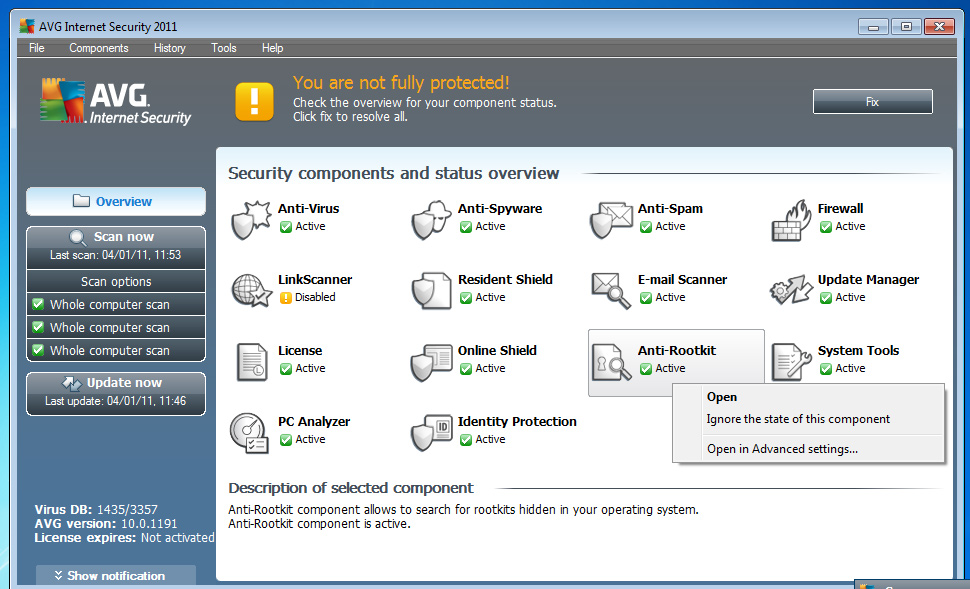Open the History menu

point(170,48)
